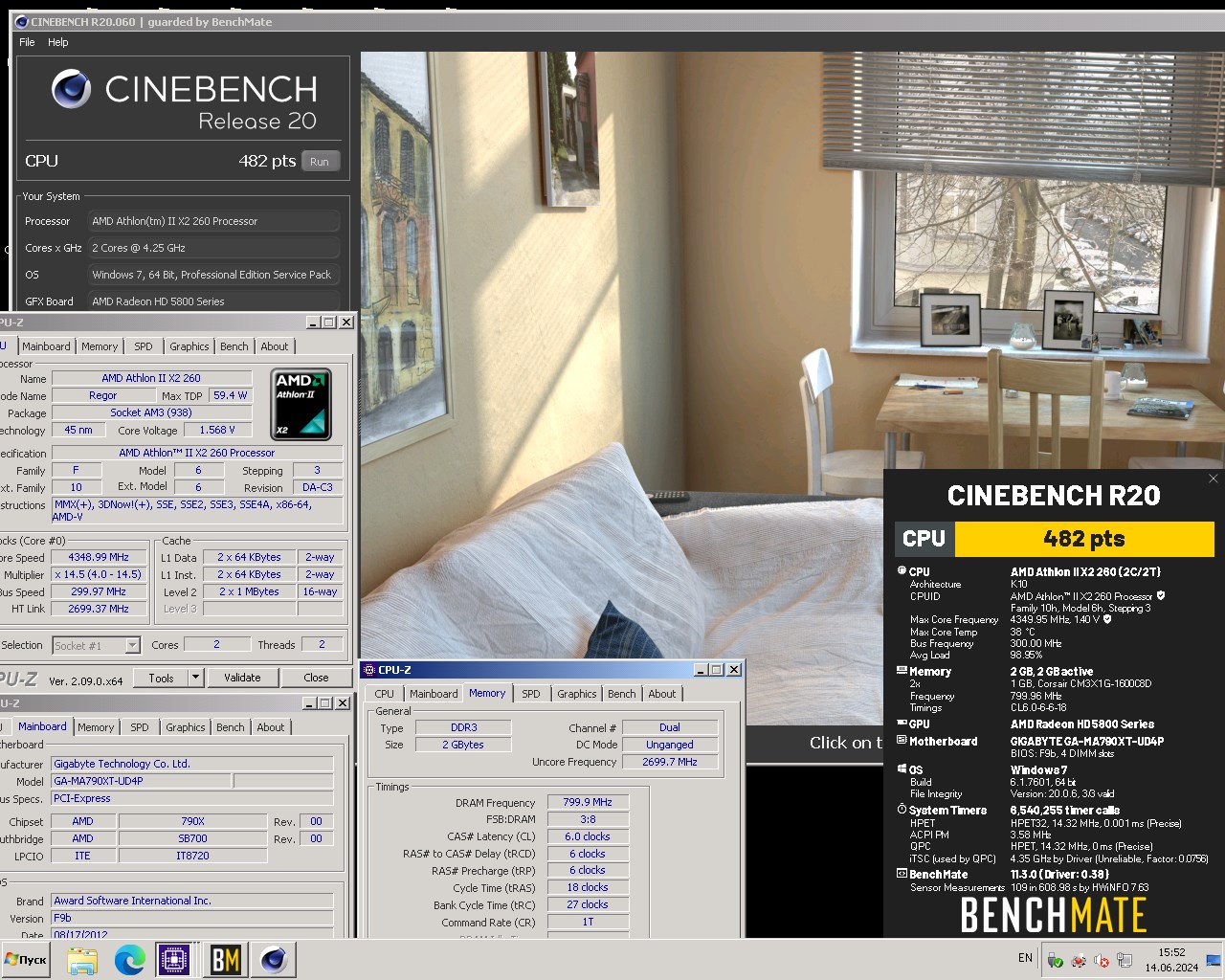
Task: Click the Package value Socket AM3 (938)
Action: coord(151,412)
